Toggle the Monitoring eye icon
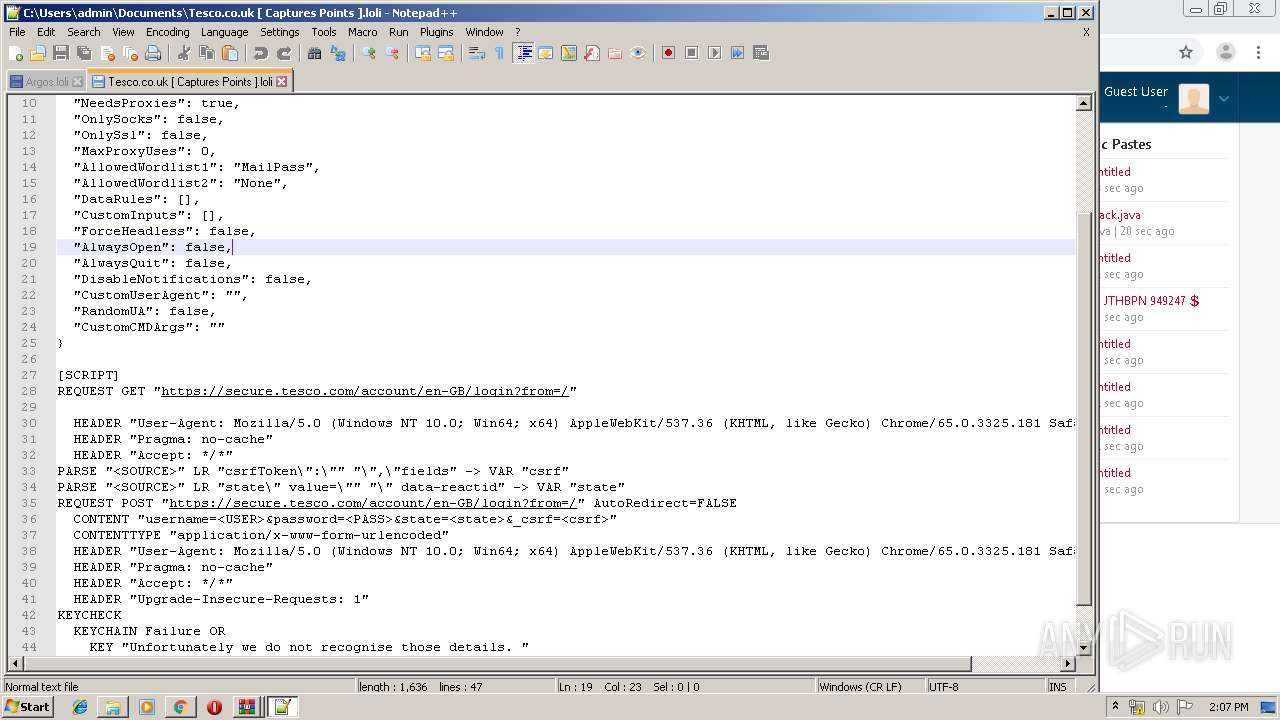Screen dimensions: 1280x720 [x=638, y=53]
